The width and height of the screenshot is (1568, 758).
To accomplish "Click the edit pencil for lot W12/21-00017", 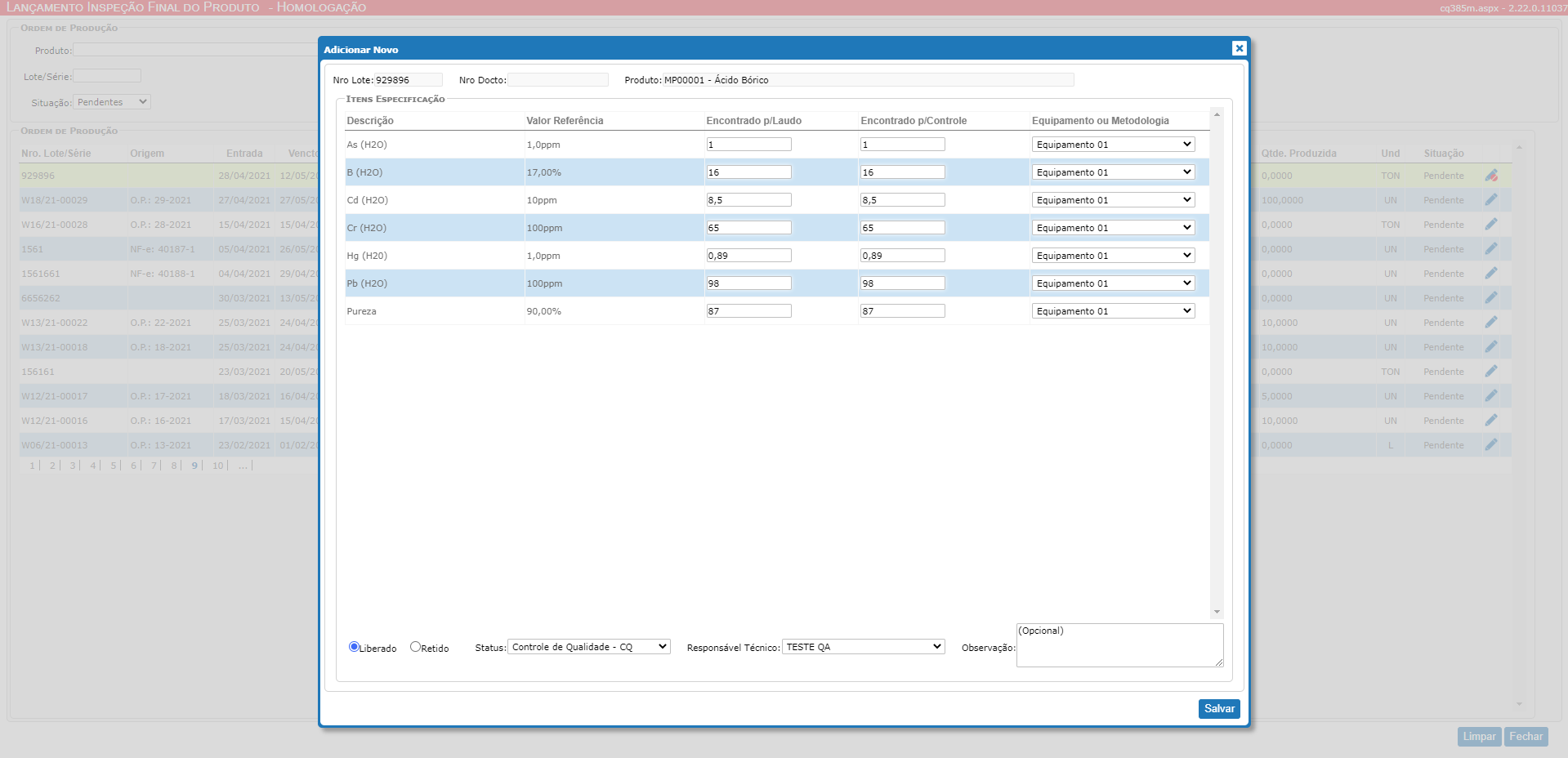I will [1491, 396].
